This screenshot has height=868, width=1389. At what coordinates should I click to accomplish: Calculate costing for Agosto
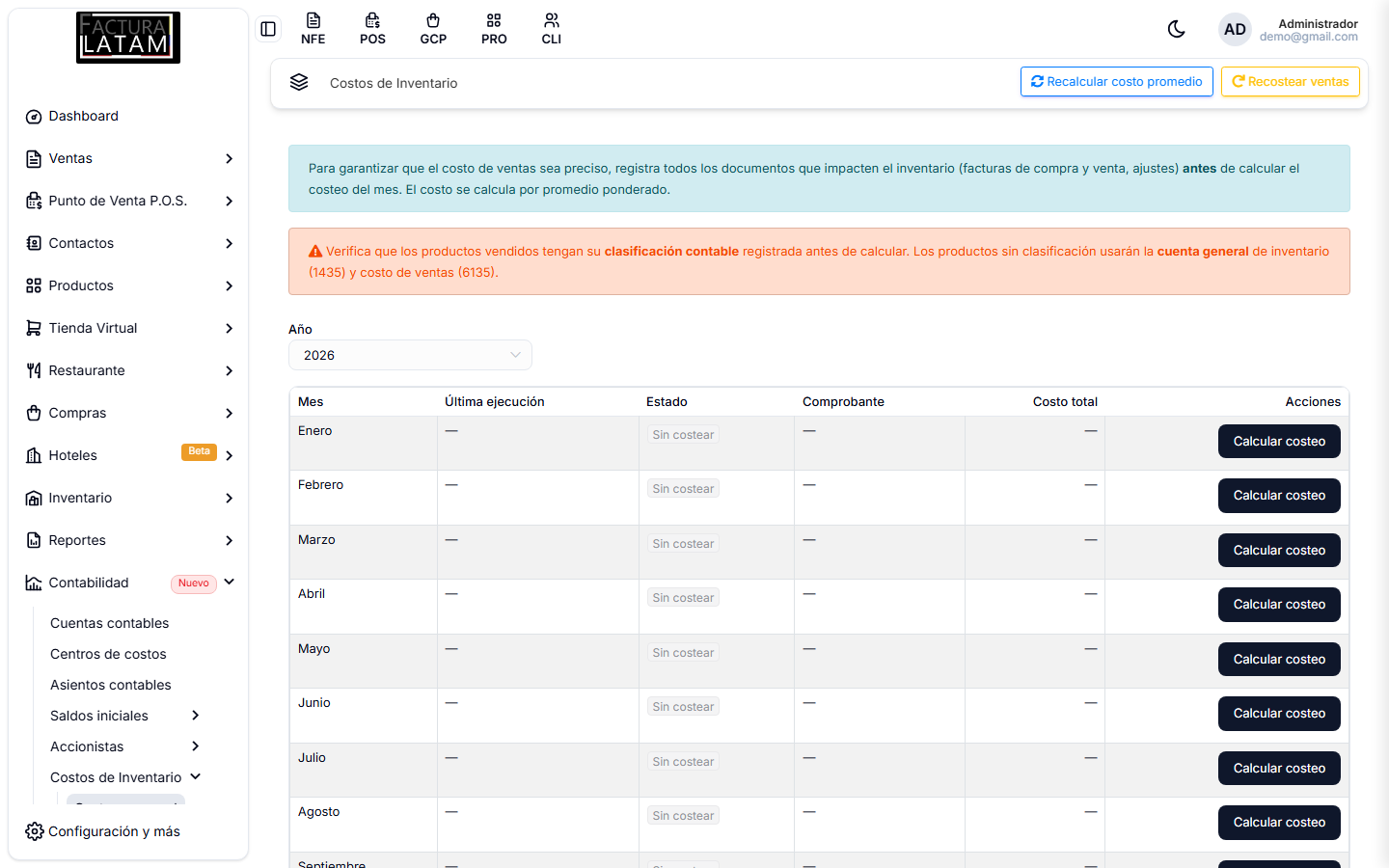(1279, 823)
